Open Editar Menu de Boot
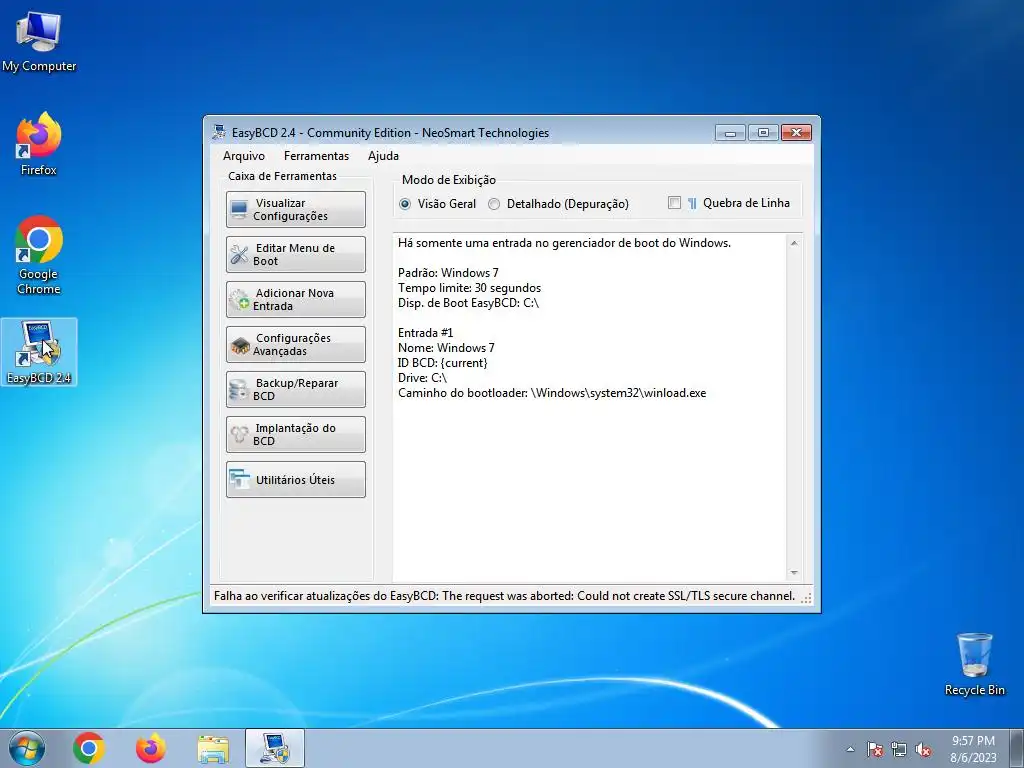Viewport: 1024px width, 768px height. click(296, 255)
